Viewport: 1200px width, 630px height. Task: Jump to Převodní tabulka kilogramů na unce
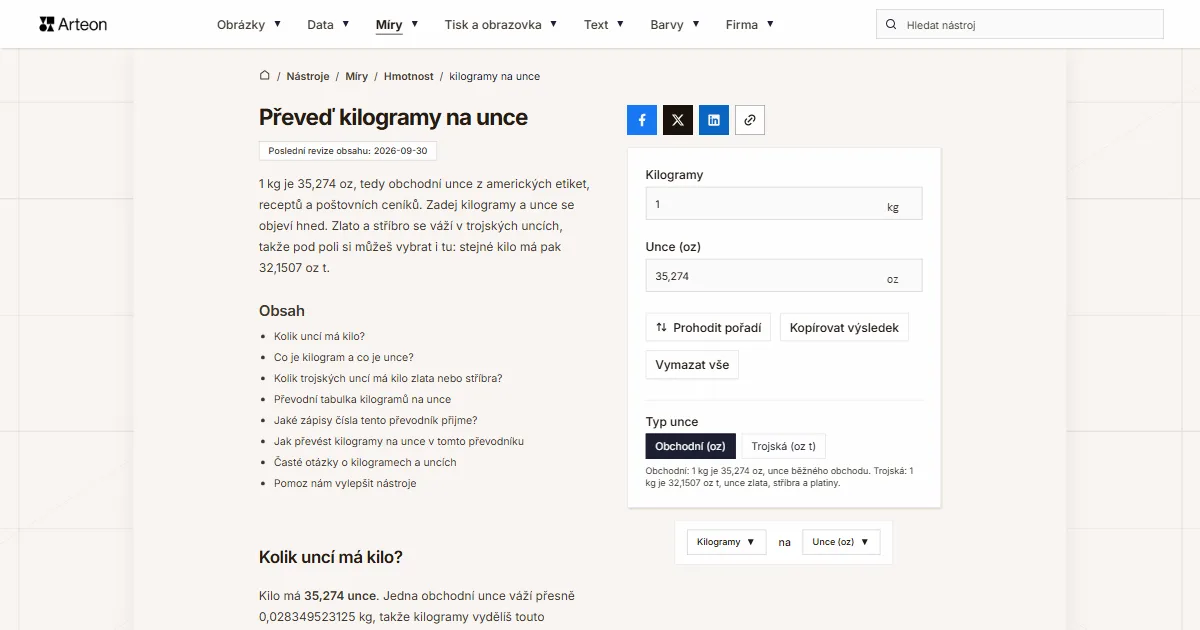coord(362,399)
